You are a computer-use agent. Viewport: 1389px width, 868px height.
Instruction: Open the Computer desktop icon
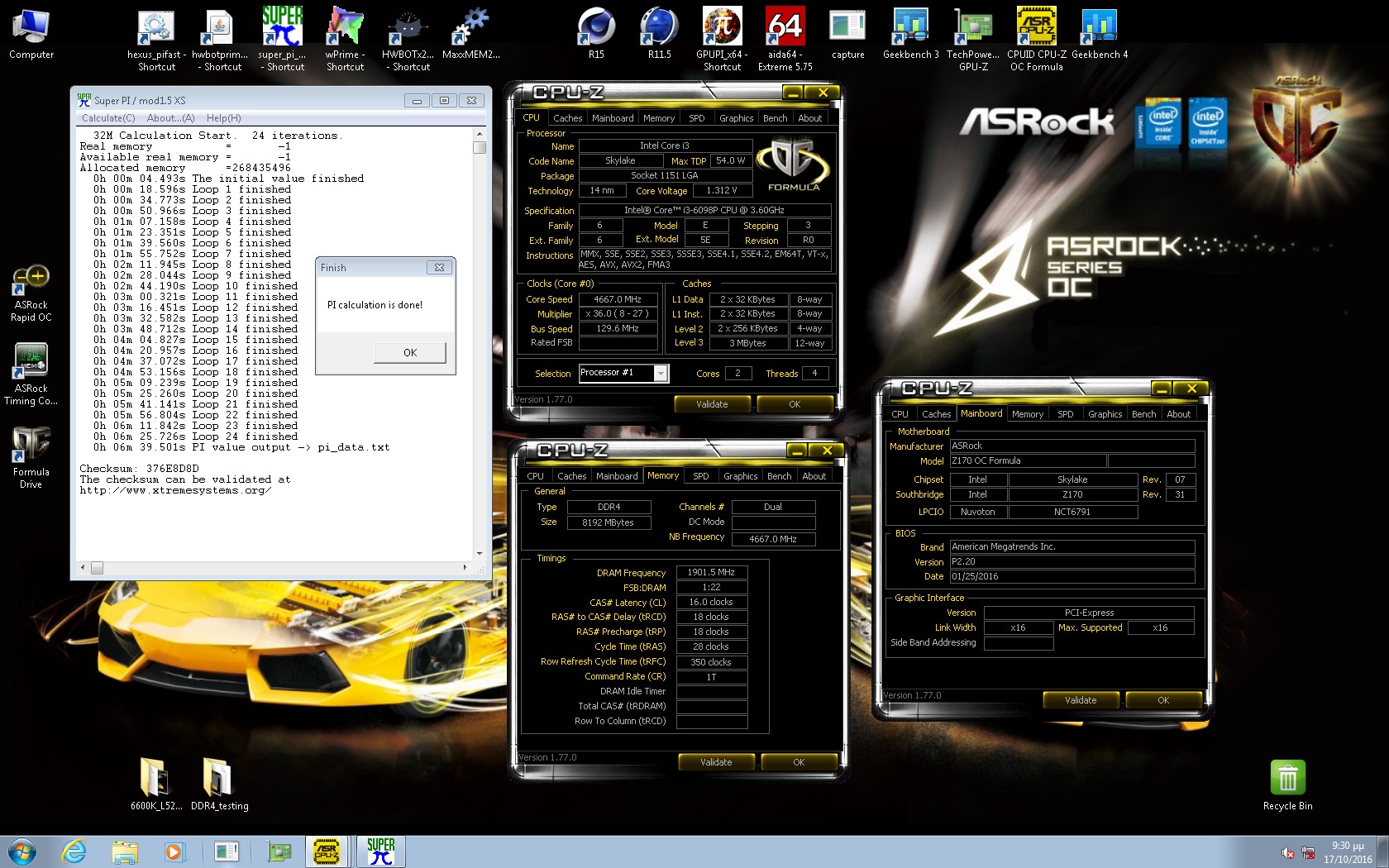pyautogui.click(x=31, y=35)
